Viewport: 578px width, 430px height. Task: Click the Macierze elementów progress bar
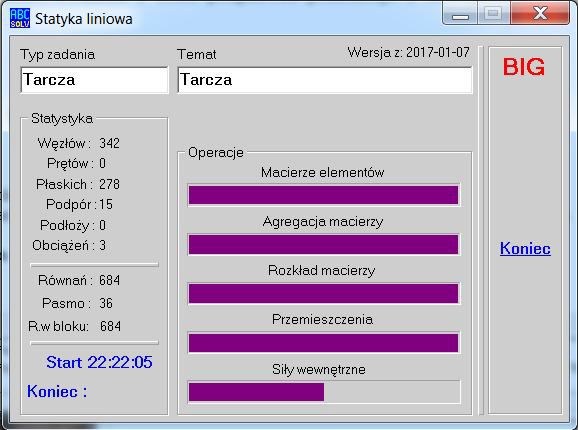click(323, 195)
